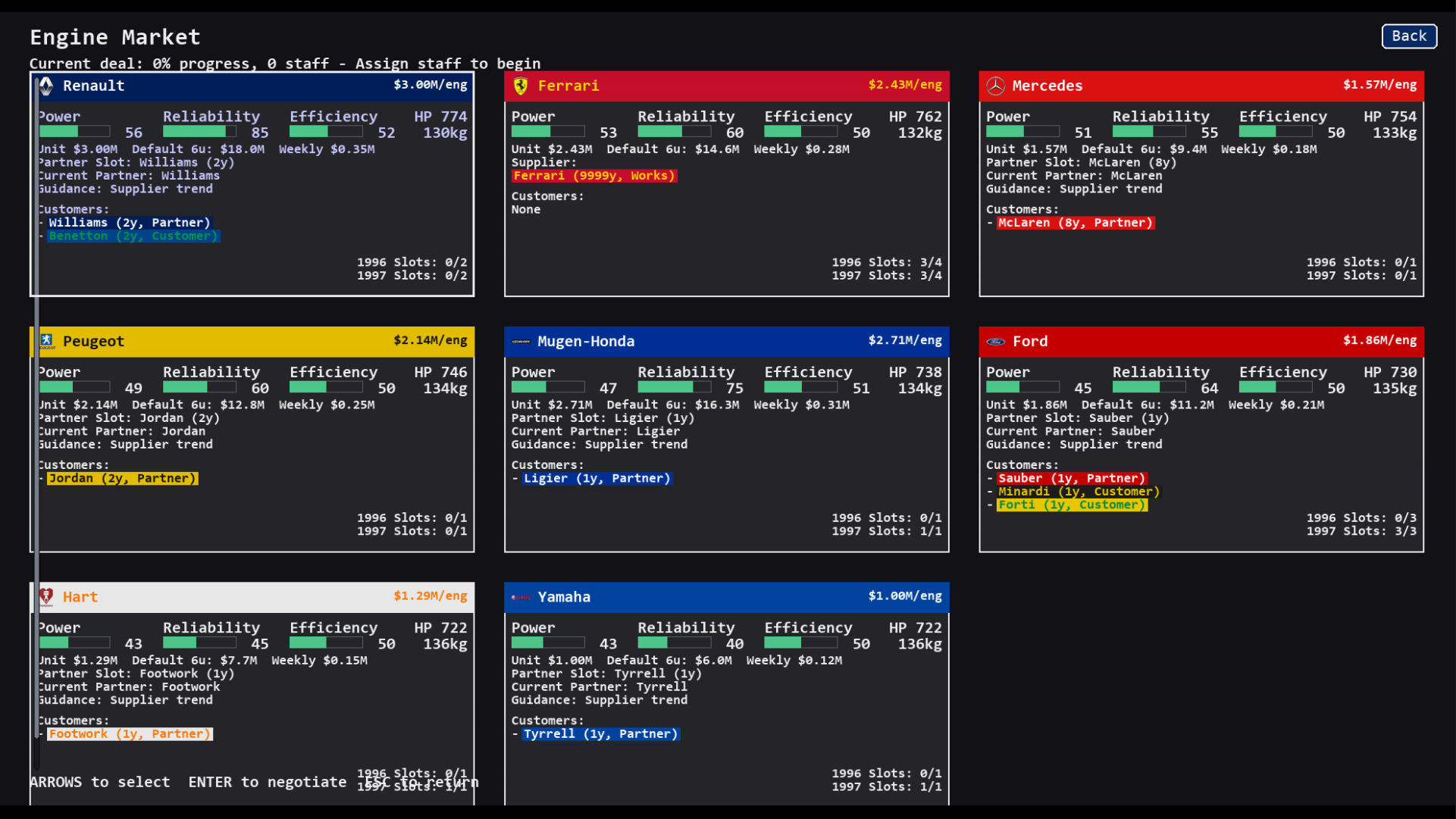
Task: Click Ford Default 6u: $11.2M value
Action: 1148,405
